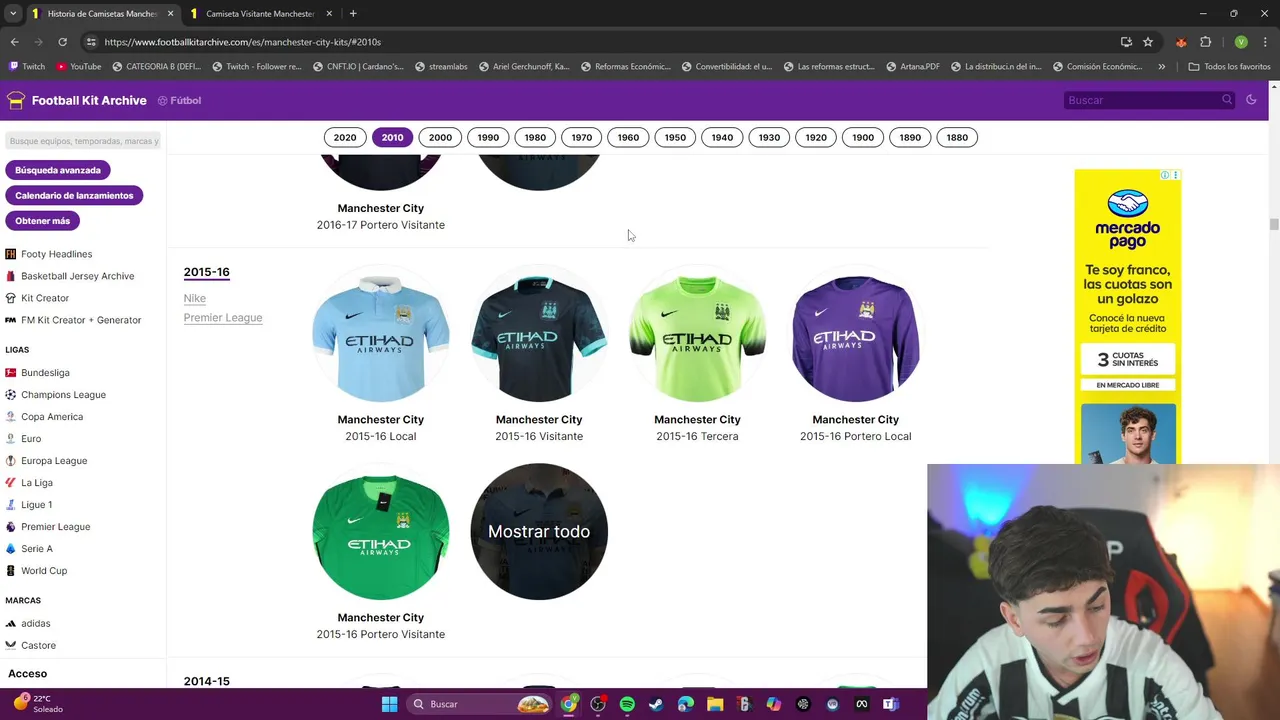This screenshot has height=720, width=1280.
Task: Click Mostrar todo for 2015-16 kits
Action: [539, 532]
